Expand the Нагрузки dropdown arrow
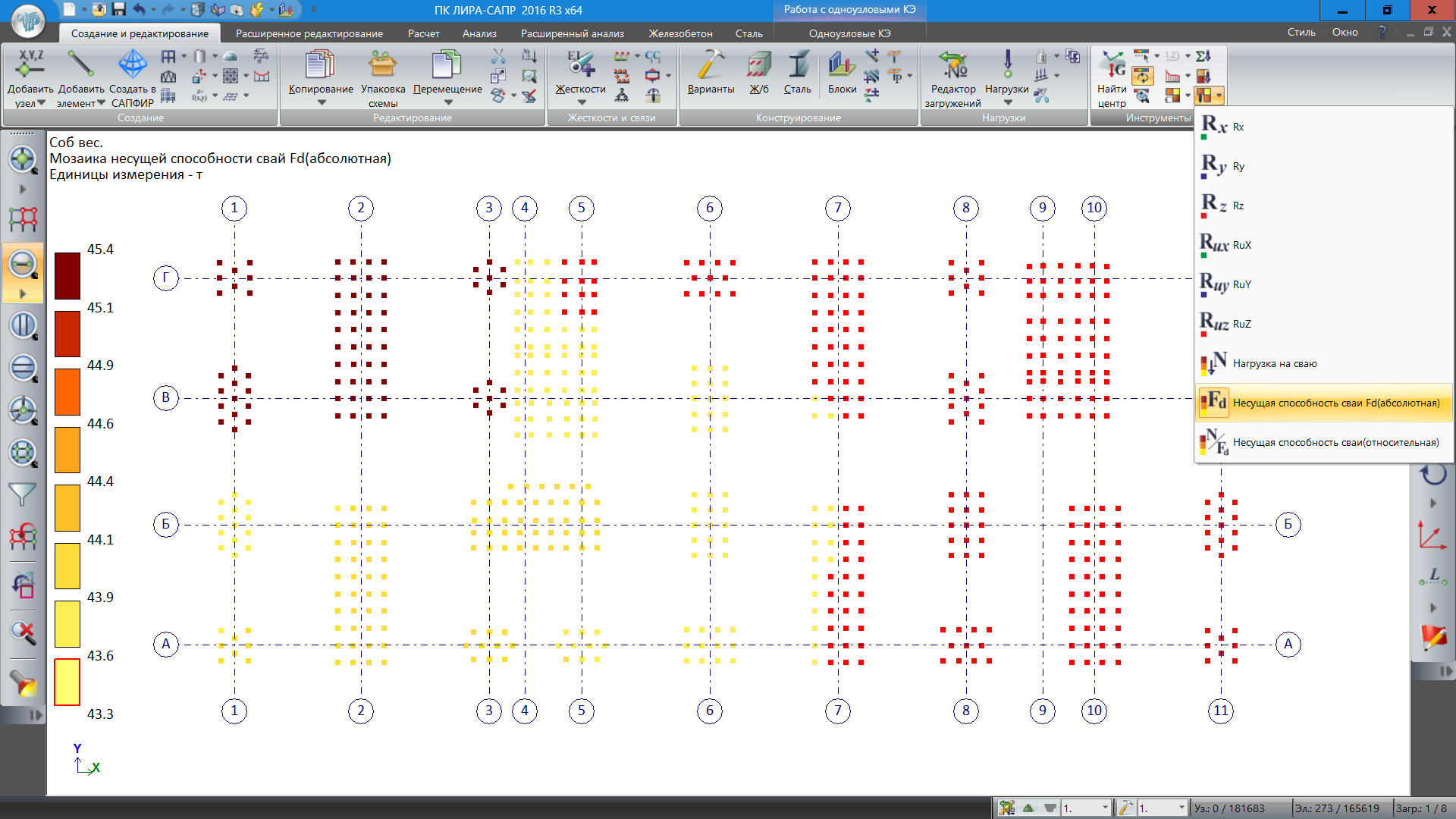The image size is (1456, 819). (1007, 103)
